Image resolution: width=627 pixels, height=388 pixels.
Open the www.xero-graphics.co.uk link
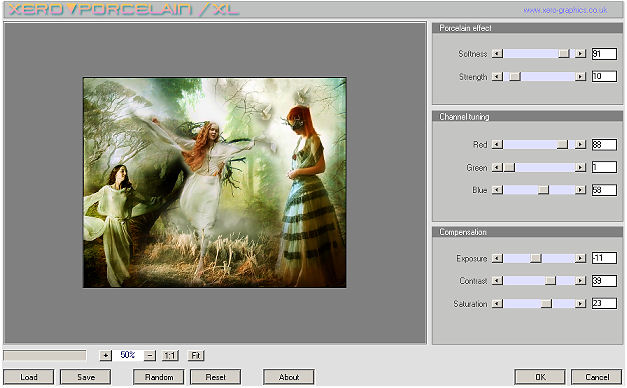pos(565,10)
